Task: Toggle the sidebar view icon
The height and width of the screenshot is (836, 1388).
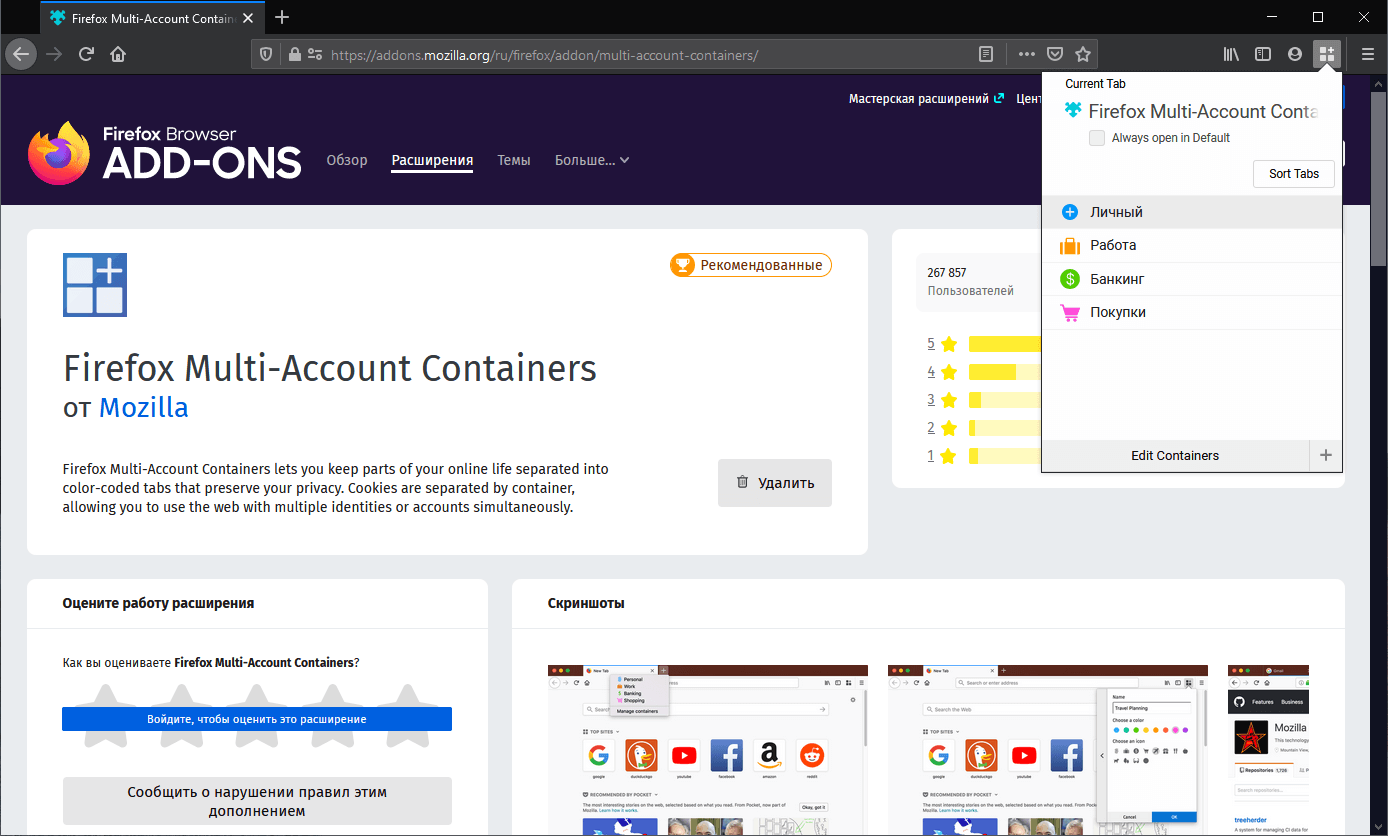Action: 1263,54
